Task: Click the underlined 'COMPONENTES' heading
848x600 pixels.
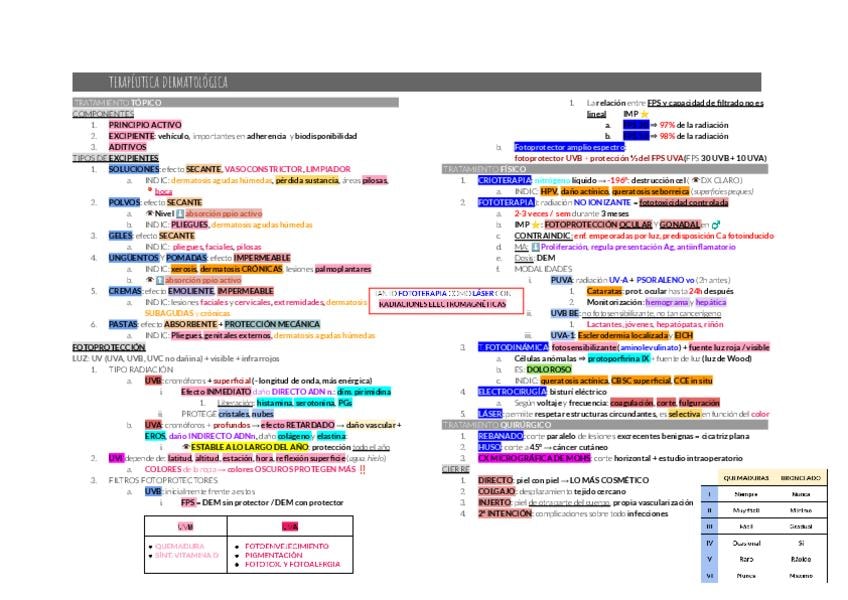Action: coord(103,114)
